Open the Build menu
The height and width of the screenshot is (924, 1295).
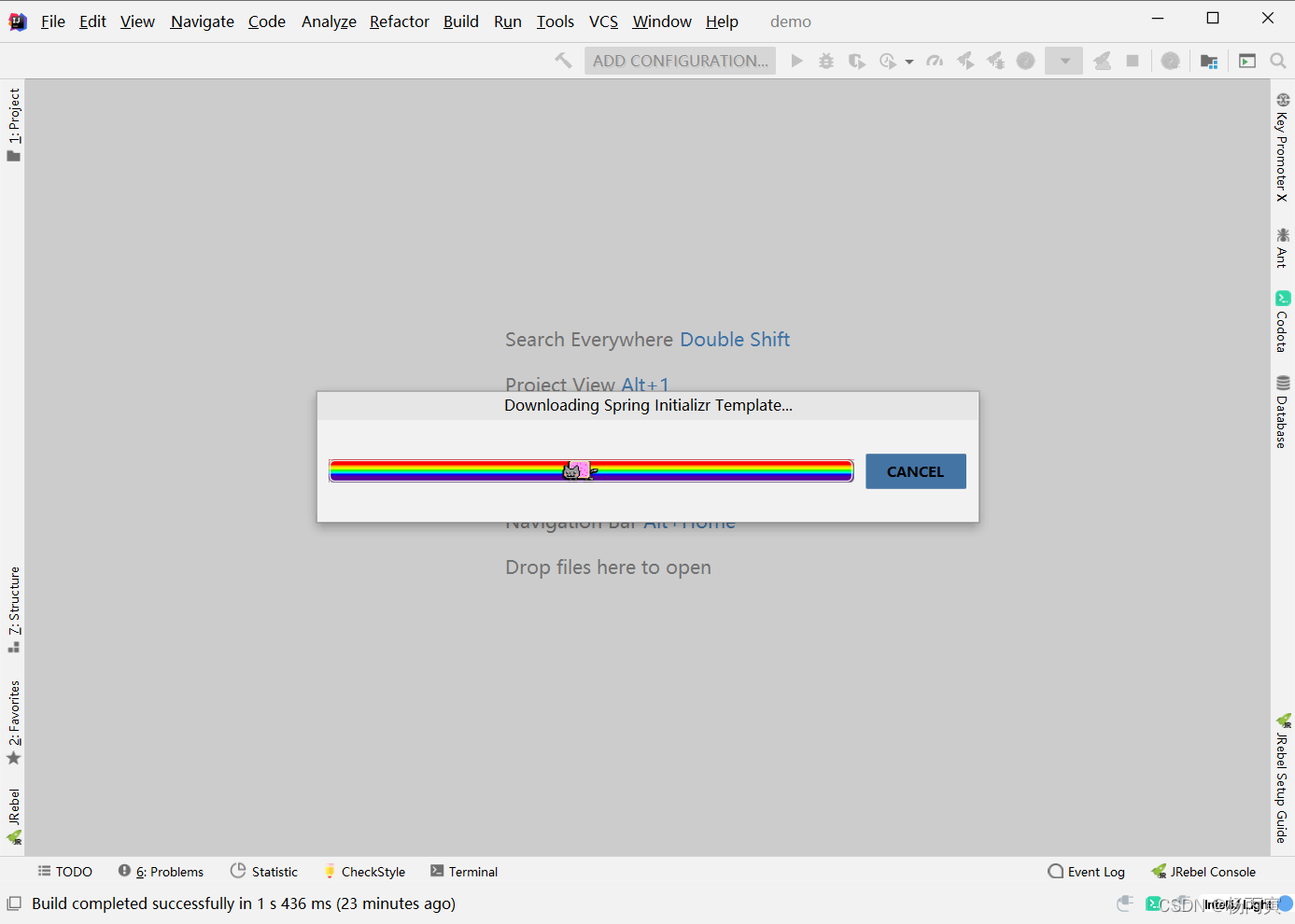click(x=461, y=21)
